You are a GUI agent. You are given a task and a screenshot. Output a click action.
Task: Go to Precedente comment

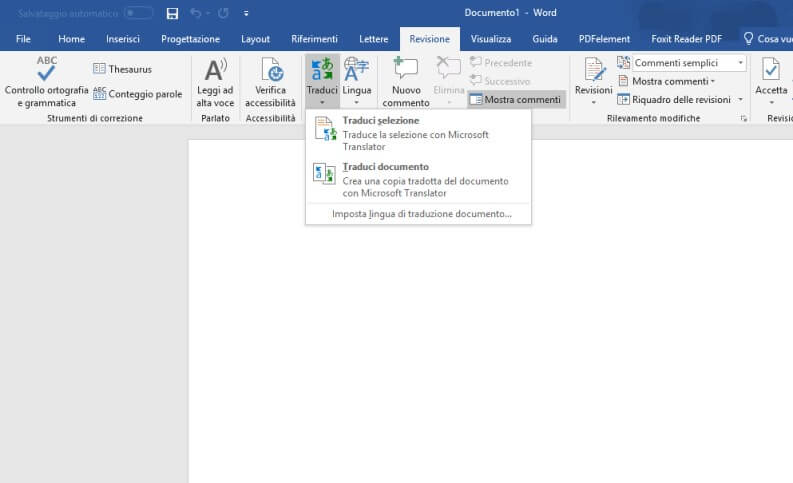pyautogui.click(x=501, y=63)
